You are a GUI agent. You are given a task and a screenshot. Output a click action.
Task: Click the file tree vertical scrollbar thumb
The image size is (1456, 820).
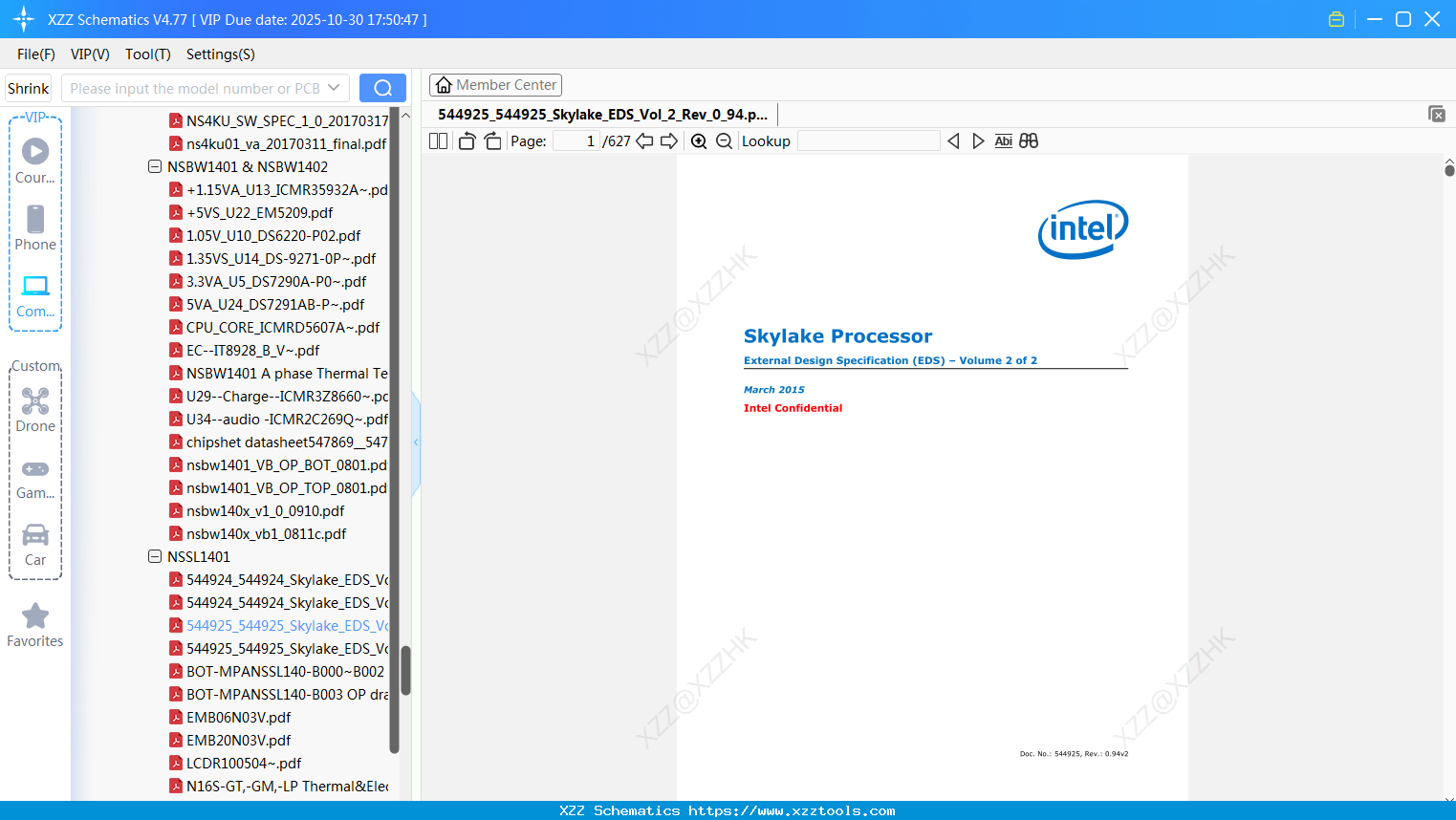click(x=405, y=671)
